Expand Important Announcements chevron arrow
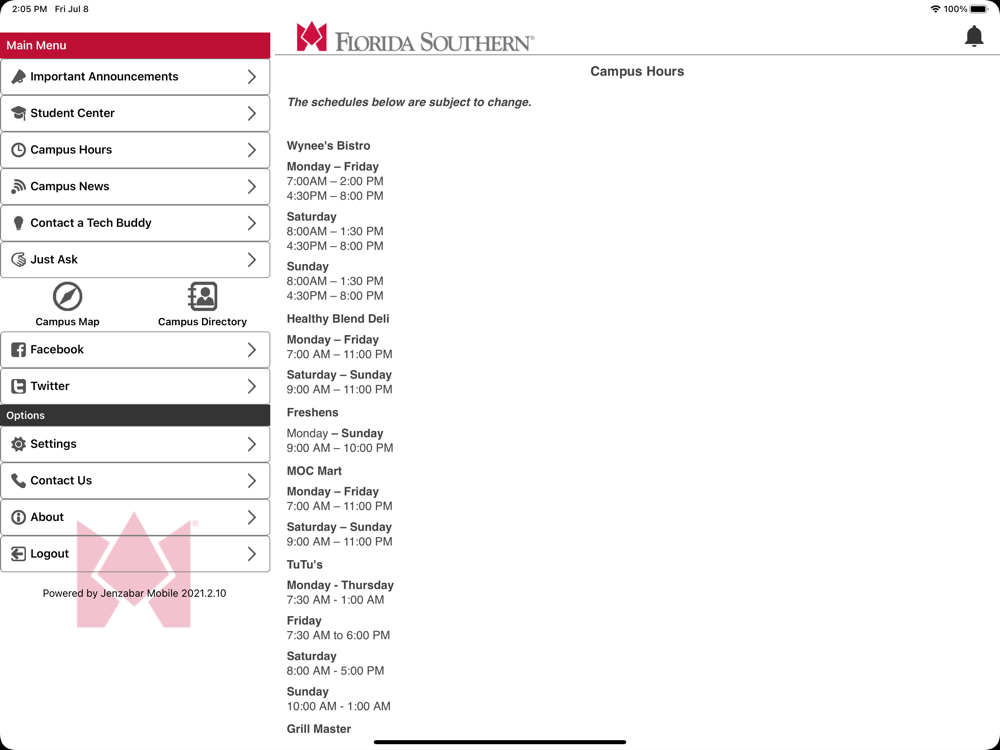 click(x=252, y=77)
